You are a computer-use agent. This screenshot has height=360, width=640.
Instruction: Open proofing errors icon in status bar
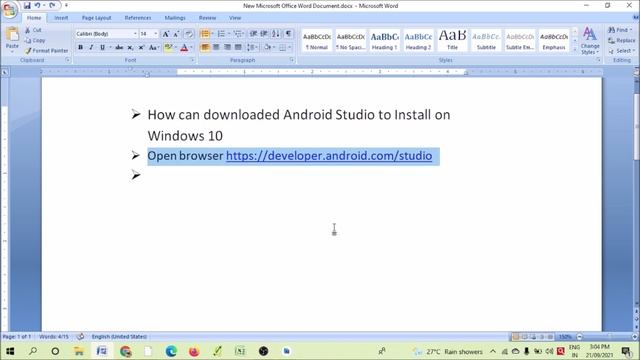point(80,336)
